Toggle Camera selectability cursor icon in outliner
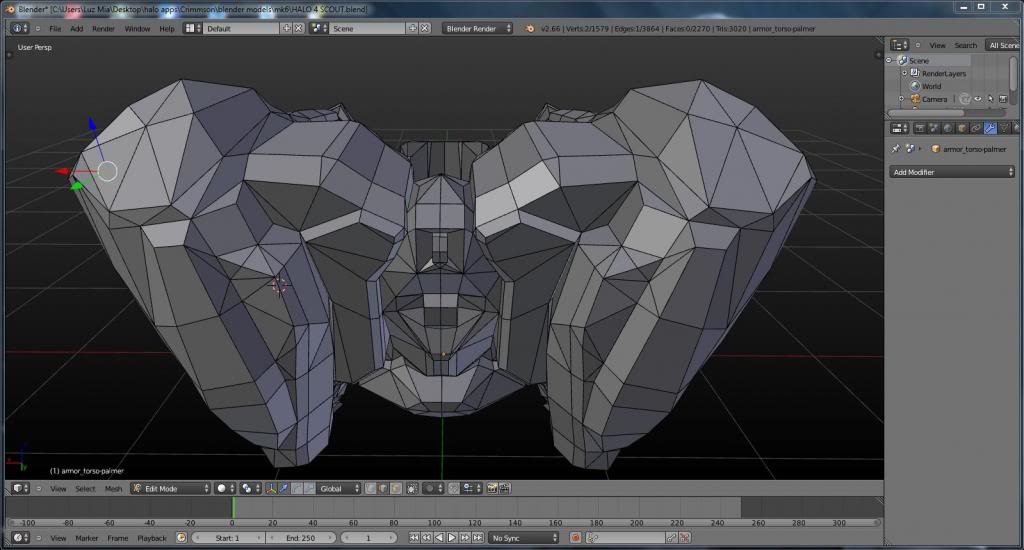The width and height of the screenshot is (1024, 550). [x=990, y=99]
